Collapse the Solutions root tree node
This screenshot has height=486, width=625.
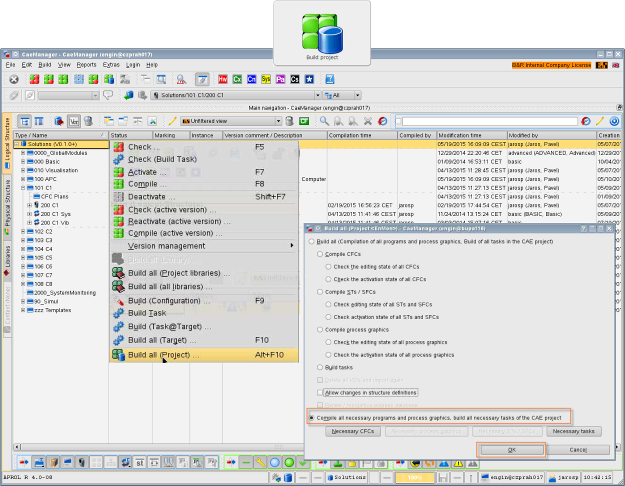(17, 144)
